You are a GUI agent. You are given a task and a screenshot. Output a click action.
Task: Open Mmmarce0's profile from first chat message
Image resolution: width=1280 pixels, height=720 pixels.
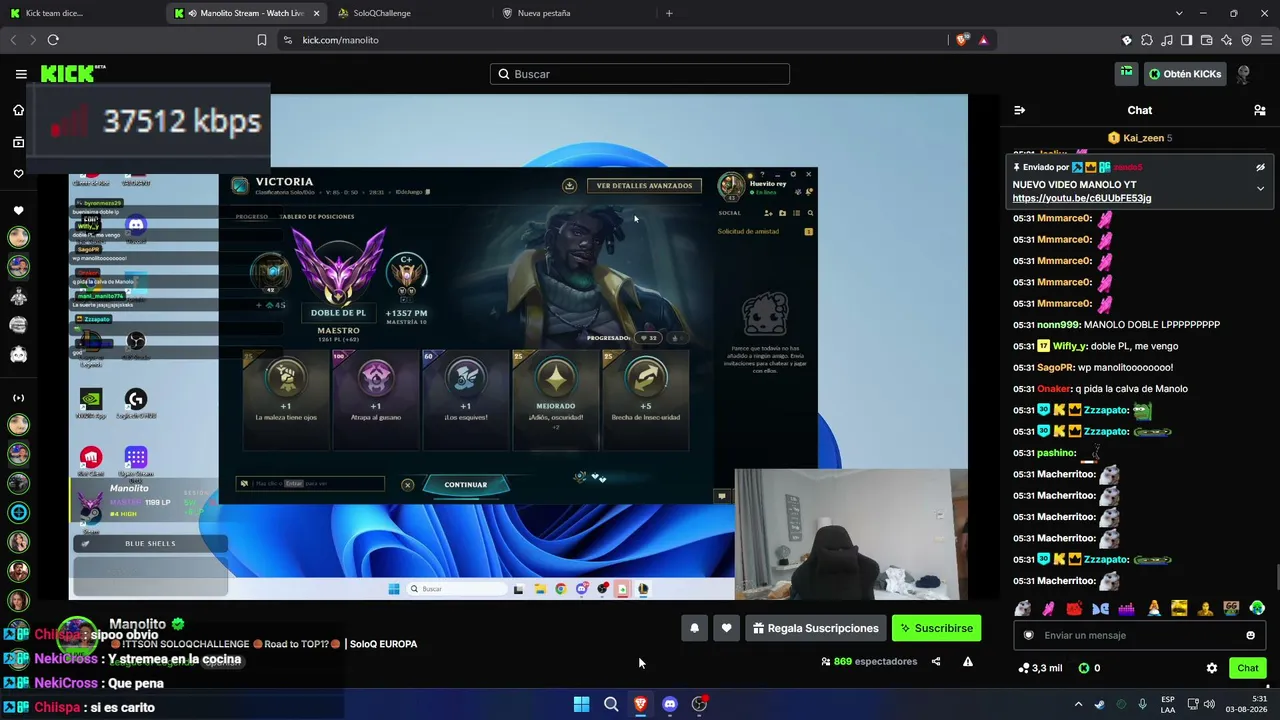pos(1065,218)
